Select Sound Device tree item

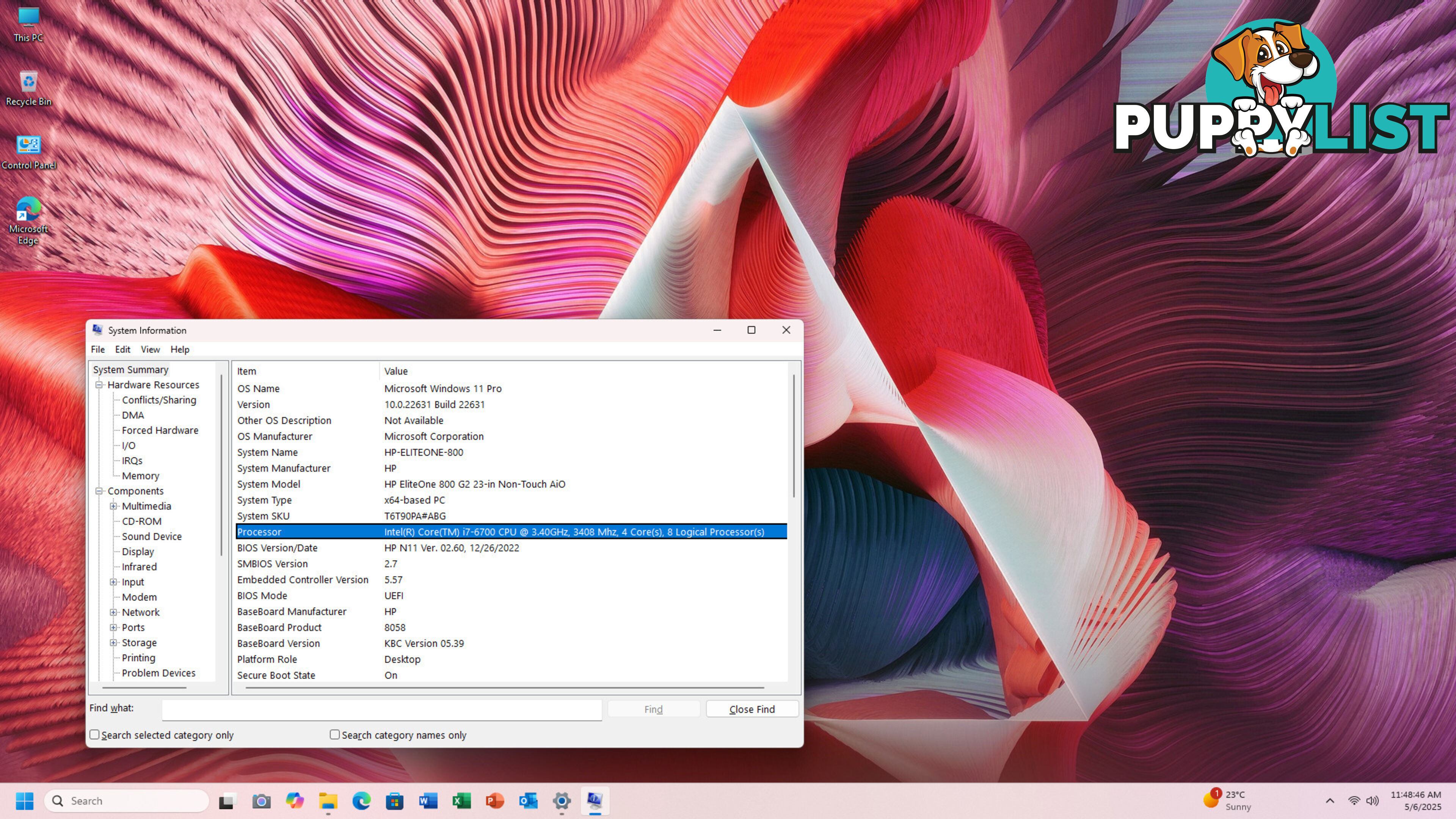(152, 537)
